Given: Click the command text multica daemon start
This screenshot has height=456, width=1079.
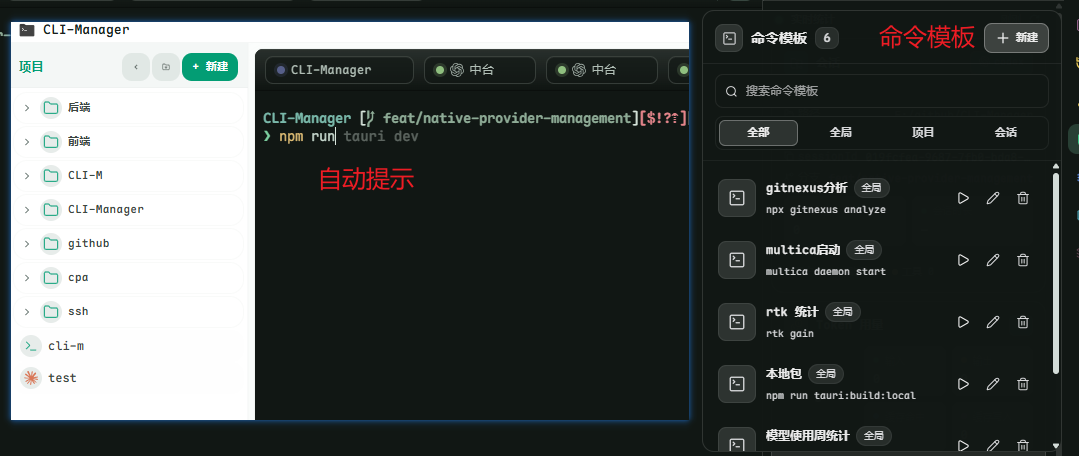Looking at the screenshot, I should [x=825, y=271].
